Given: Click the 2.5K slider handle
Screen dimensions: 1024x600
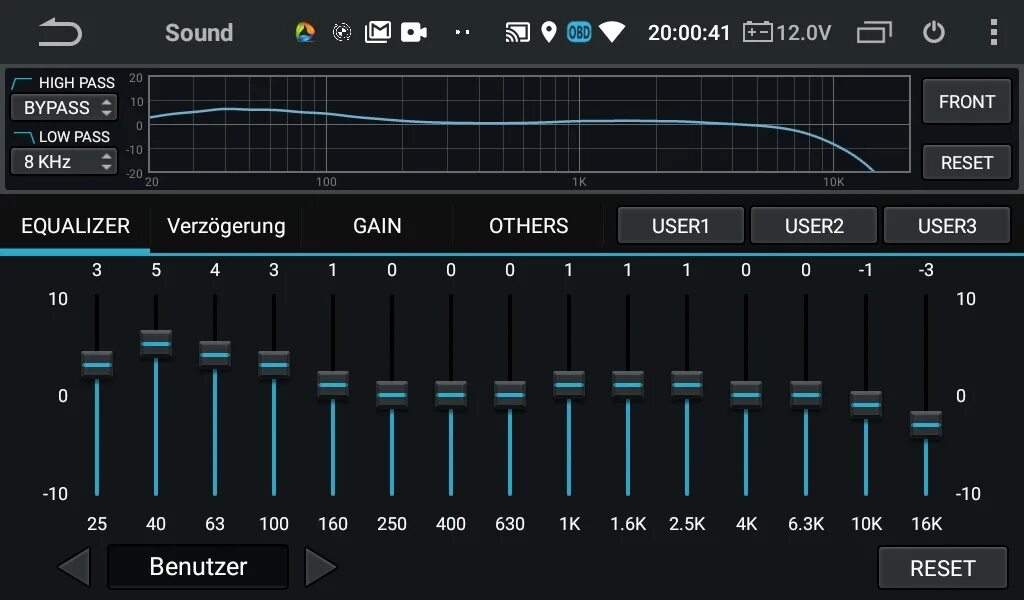Looking at the screenshot, I should point(687,385).
